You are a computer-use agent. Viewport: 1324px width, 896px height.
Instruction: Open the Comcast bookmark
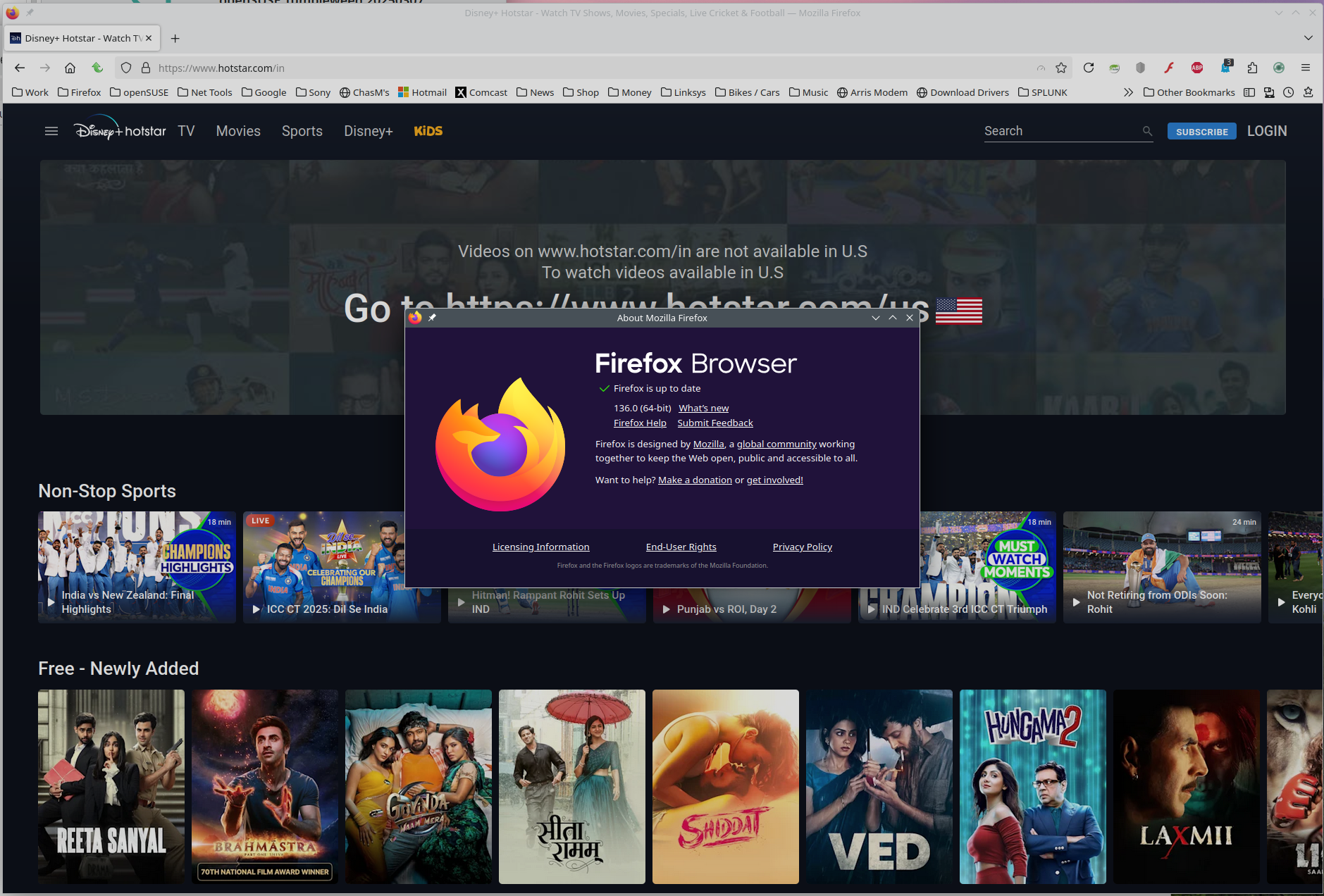tap(481, 92)
